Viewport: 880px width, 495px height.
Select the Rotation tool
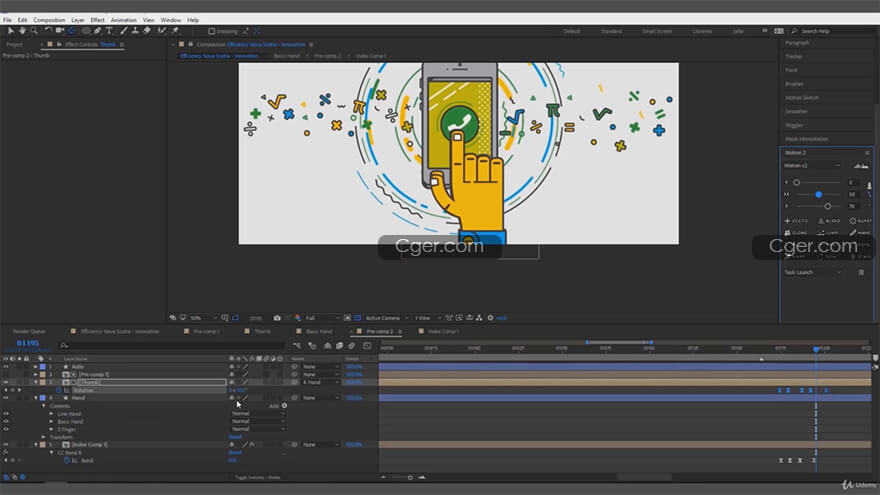48,31
